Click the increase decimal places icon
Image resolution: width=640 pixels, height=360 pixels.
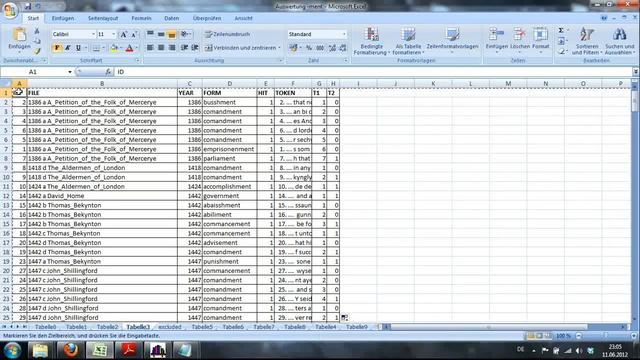pyautogui.click(x=332, y=48)
